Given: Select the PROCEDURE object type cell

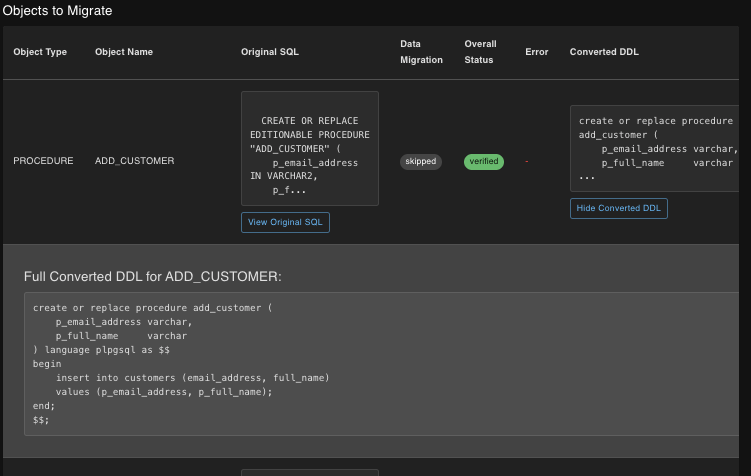Looking at the screenshot, I should pyautogui.click(x=43, y=161).
